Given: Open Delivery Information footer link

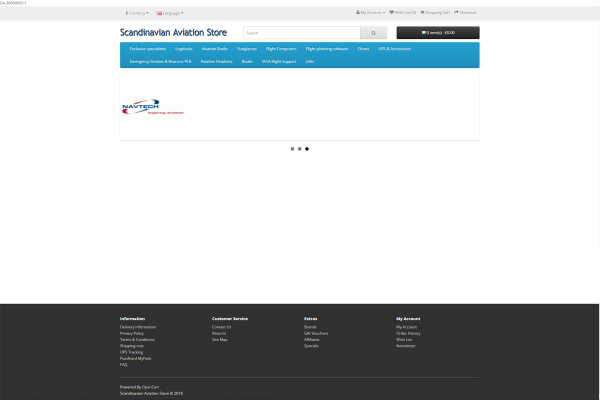Looking at the screenshot, I should click(138, 327).
